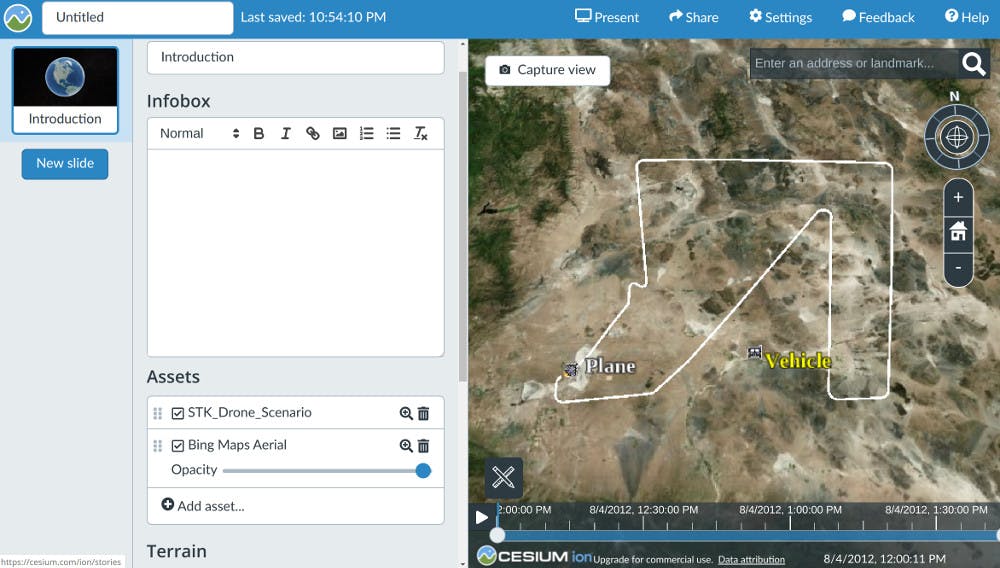Screen dimensions: 1000x568
Task: Expand the Add asset option
Action: (202, 506)
